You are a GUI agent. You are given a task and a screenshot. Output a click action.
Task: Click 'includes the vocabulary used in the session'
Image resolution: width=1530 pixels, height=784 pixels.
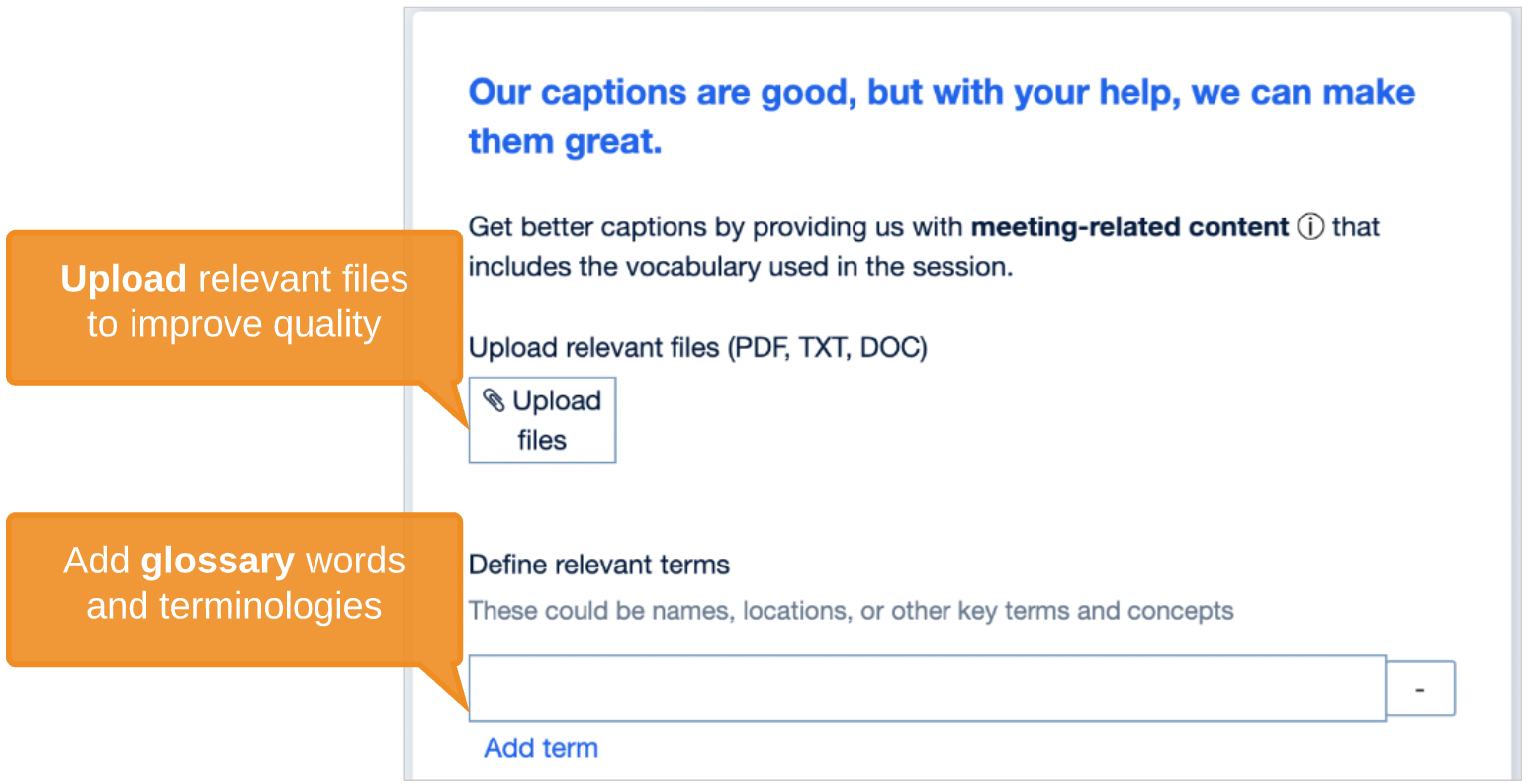[740, 267]
